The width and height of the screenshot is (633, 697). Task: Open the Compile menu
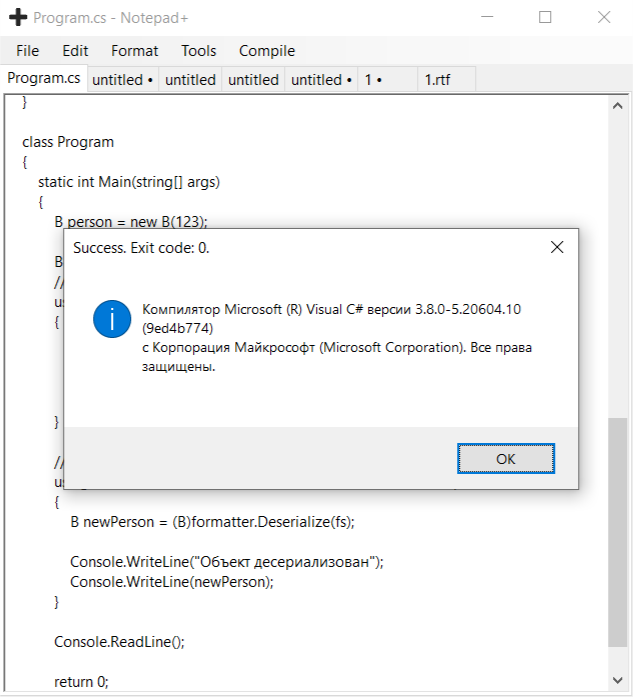click(267, 51)
